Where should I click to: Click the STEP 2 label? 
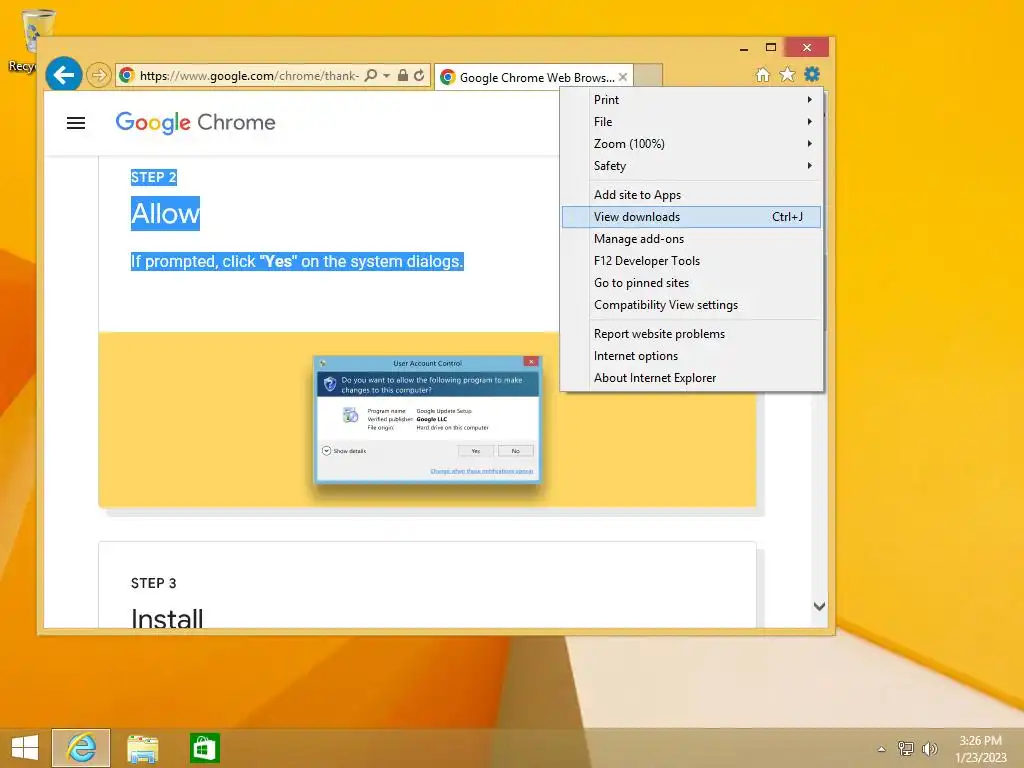[x=153, y=177]
